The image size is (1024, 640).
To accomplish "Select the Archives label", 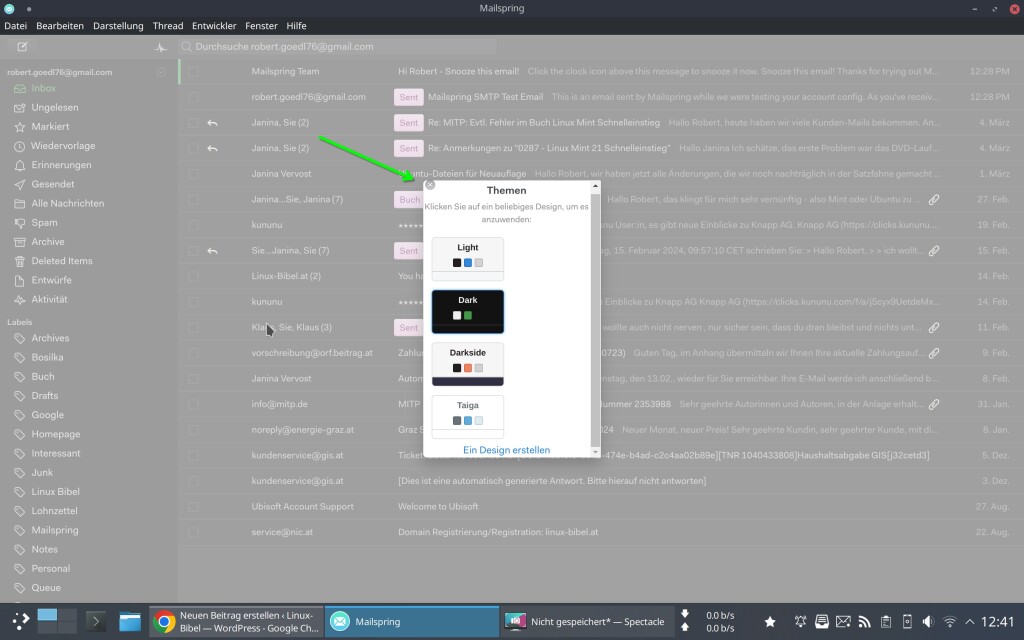I will pyautogui.click(x=50, y=338).
